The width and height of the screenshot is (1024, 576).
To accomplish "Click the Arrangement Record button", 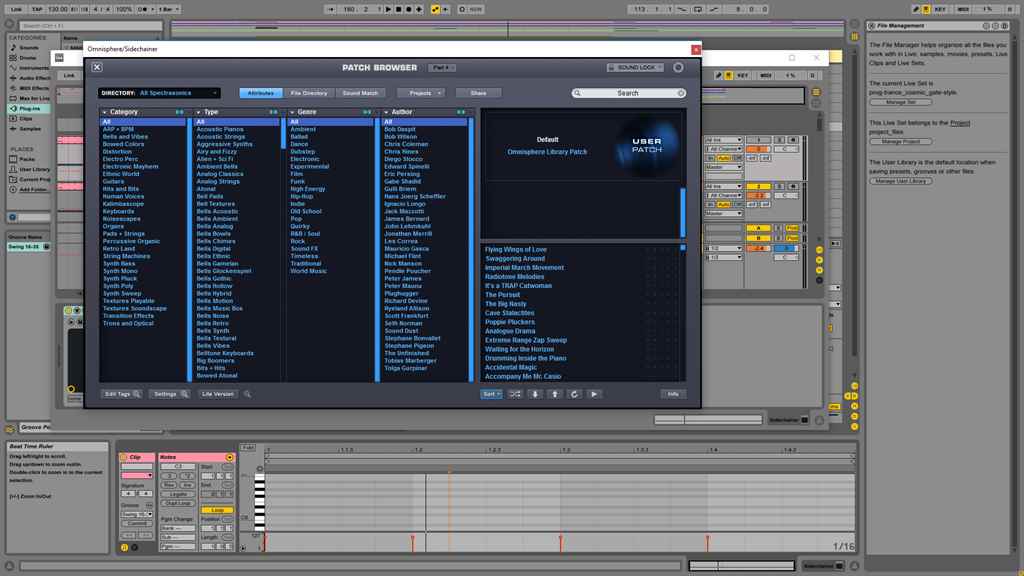I will click(409, 9).
